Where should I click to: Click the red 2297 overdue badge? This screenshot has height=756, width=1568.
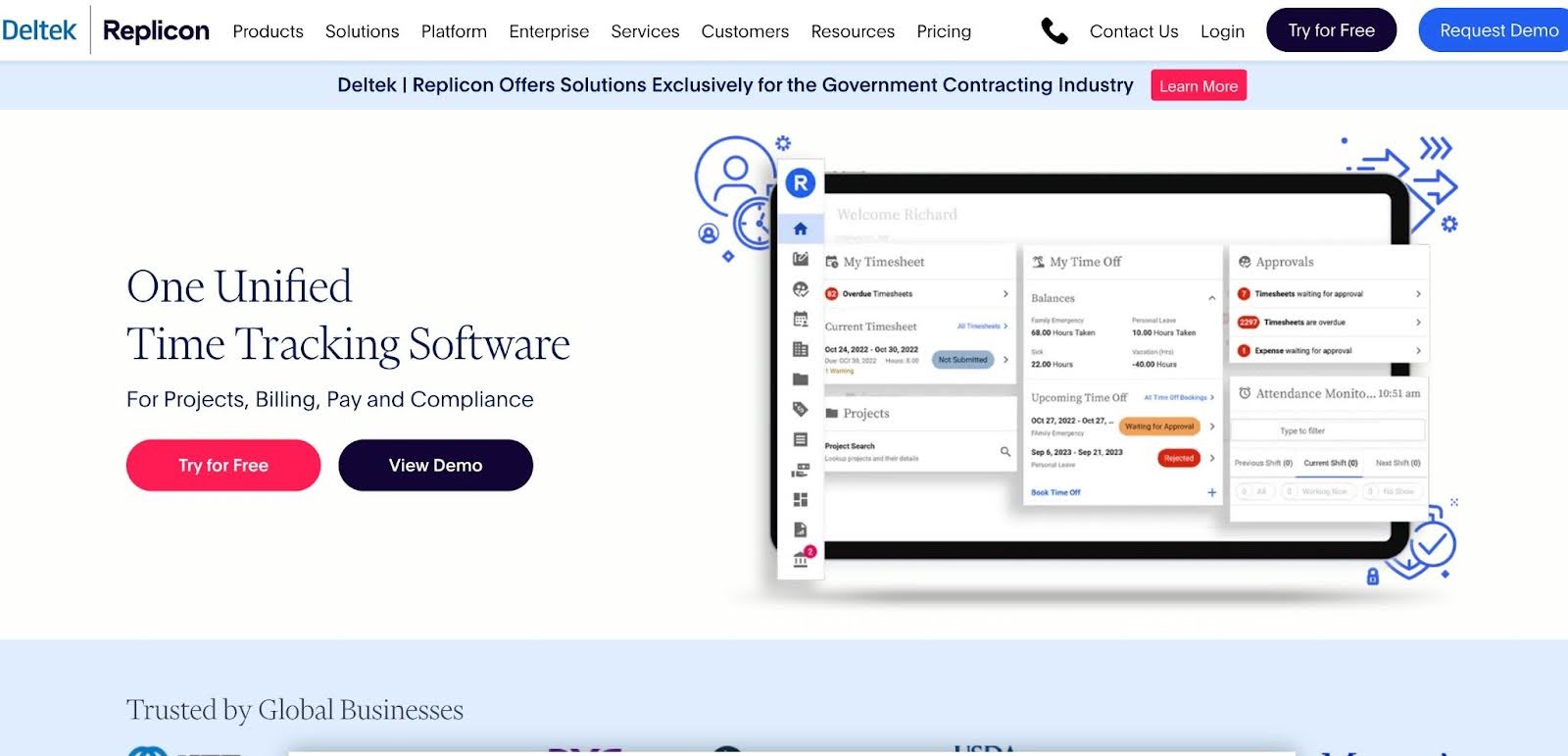click(x=1248, y=323)
